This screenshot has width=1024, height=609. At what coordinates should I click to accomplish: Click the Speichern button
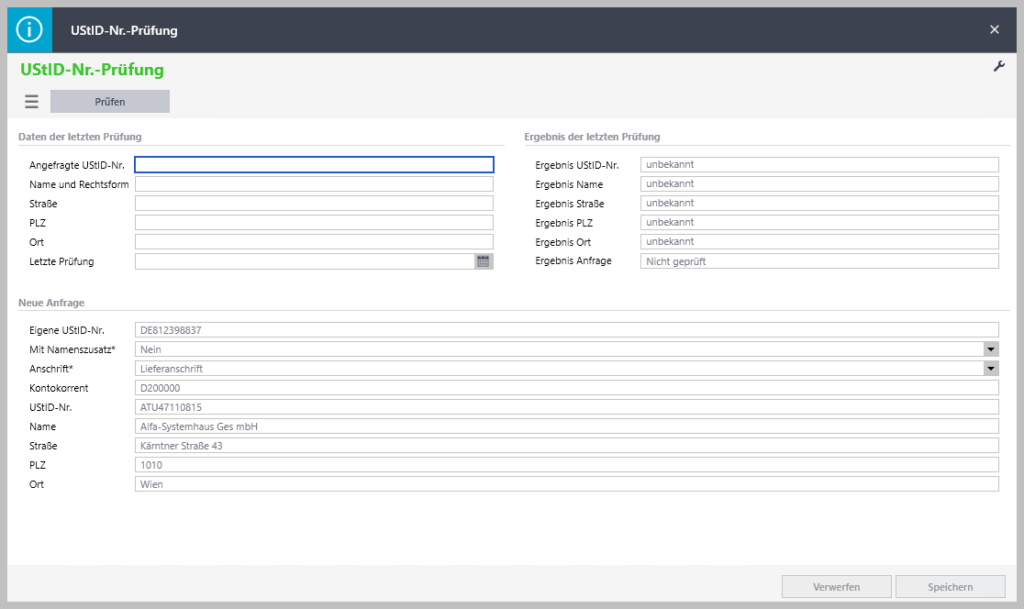coord(949,587)
